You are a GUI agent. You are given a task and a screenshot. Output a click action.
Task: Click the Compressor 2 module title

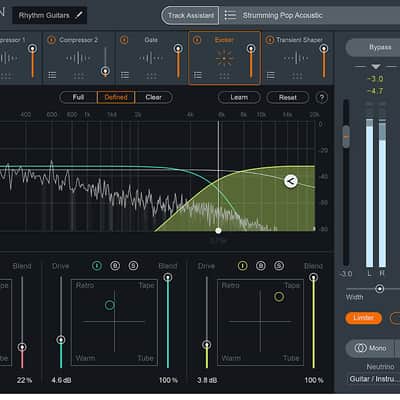[78, 40]
